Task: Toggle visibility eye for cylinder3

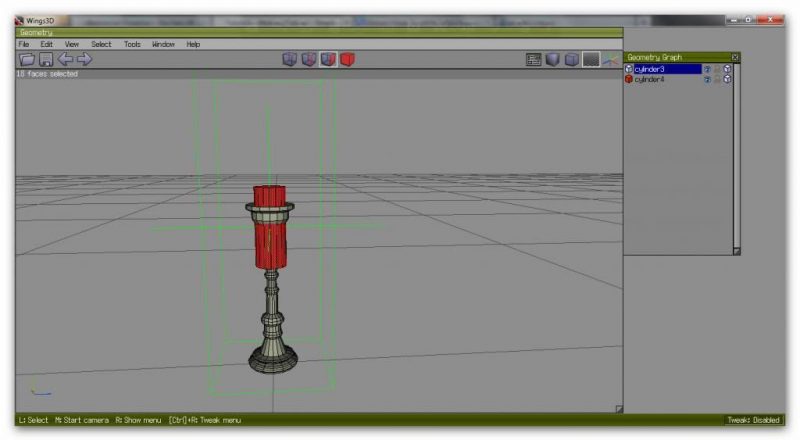Action: [x=706, y=69]
